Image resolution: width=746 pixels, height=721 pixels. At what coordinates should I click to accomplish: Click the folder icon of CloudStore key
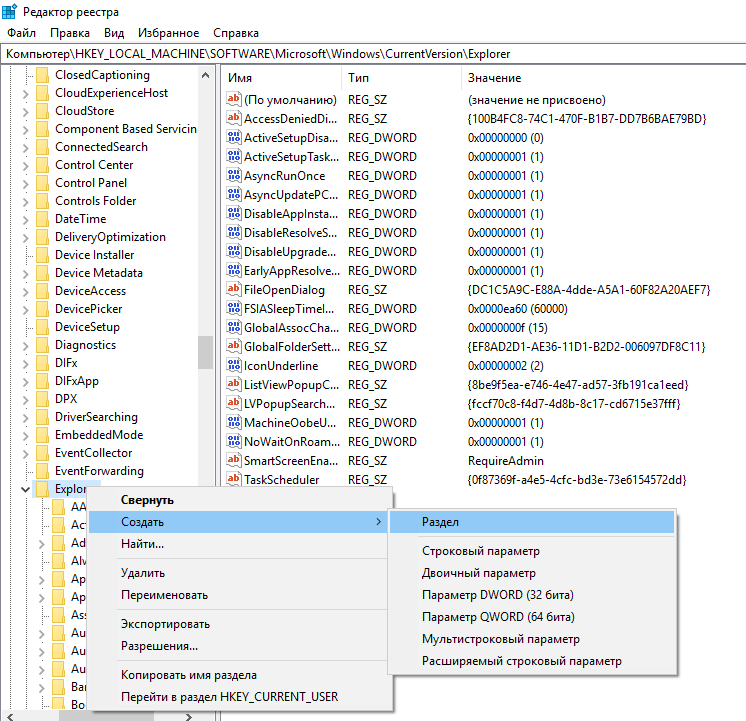click(x=42, y=111)
